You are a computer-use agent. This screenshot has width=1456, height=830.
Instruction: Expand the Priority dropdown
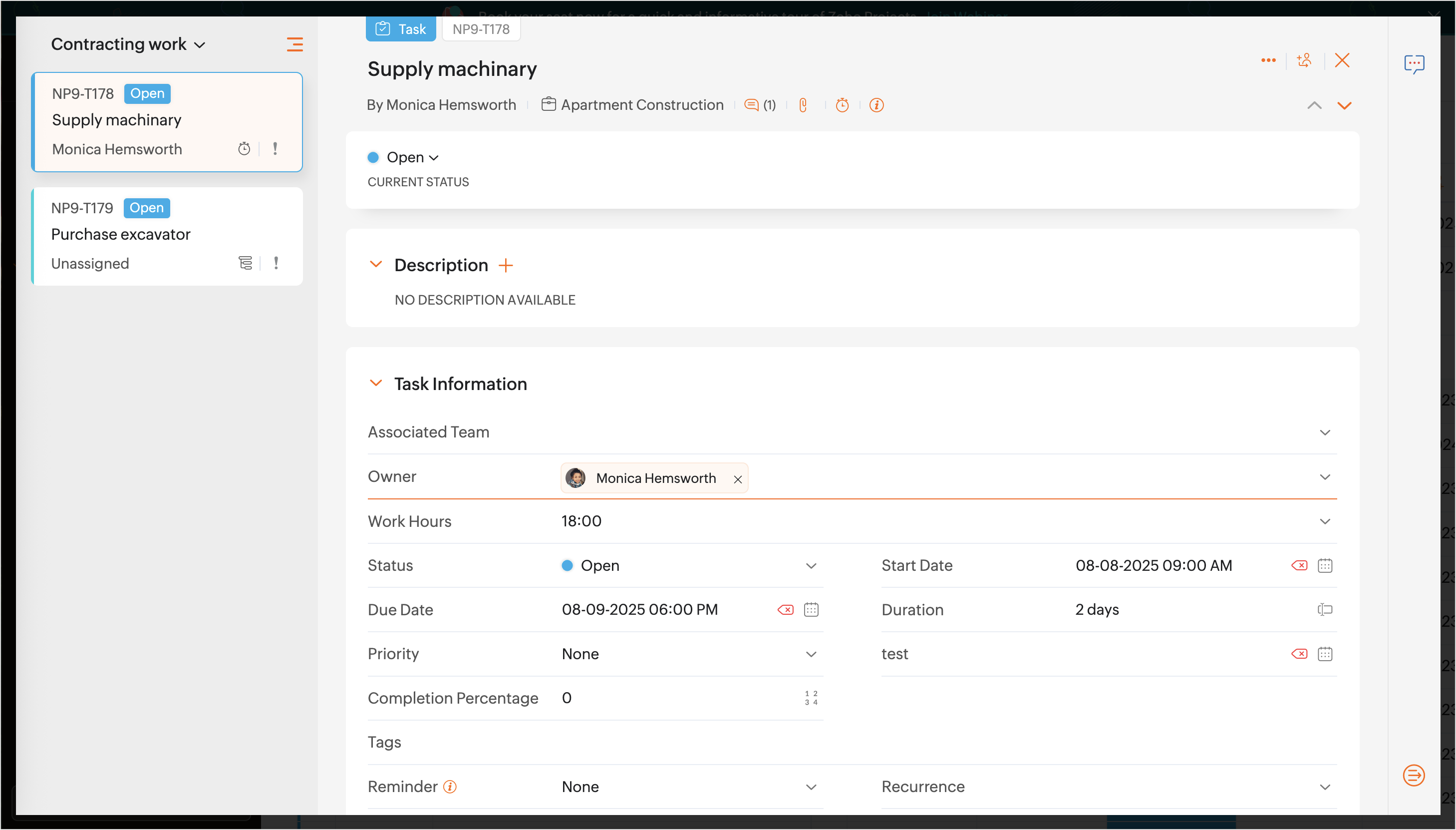pyautogui.click(x=811, y=654)
